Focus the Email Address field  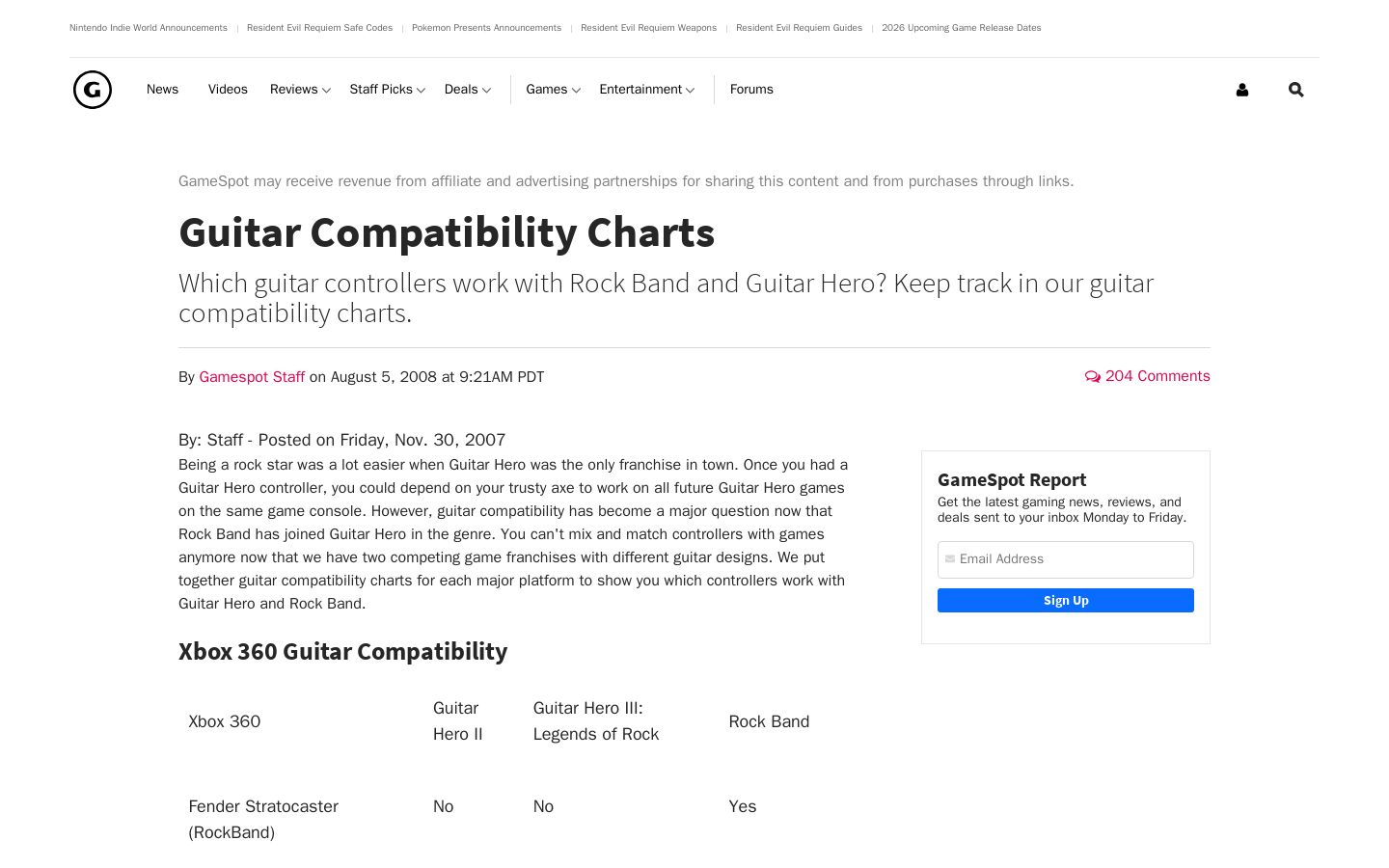tap(1066, 559)
